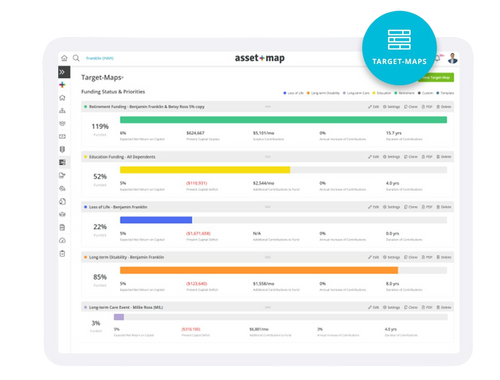Click the home icon in top bar
The height and width of the screenshot is (380, 500).
click(64, 58)
